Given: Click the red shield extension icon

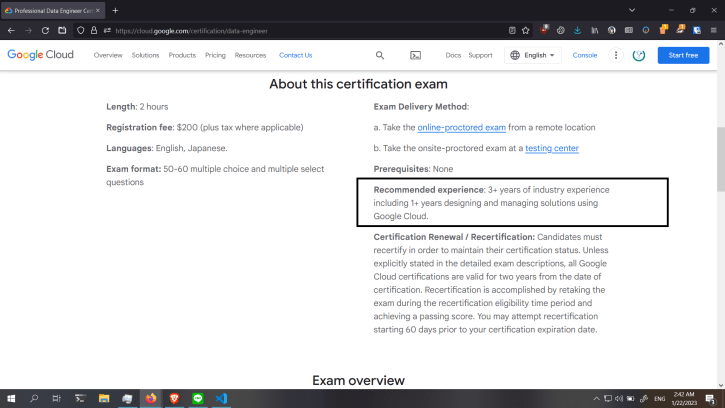Looking at the screenshot, I should click(x=544, y=30).
